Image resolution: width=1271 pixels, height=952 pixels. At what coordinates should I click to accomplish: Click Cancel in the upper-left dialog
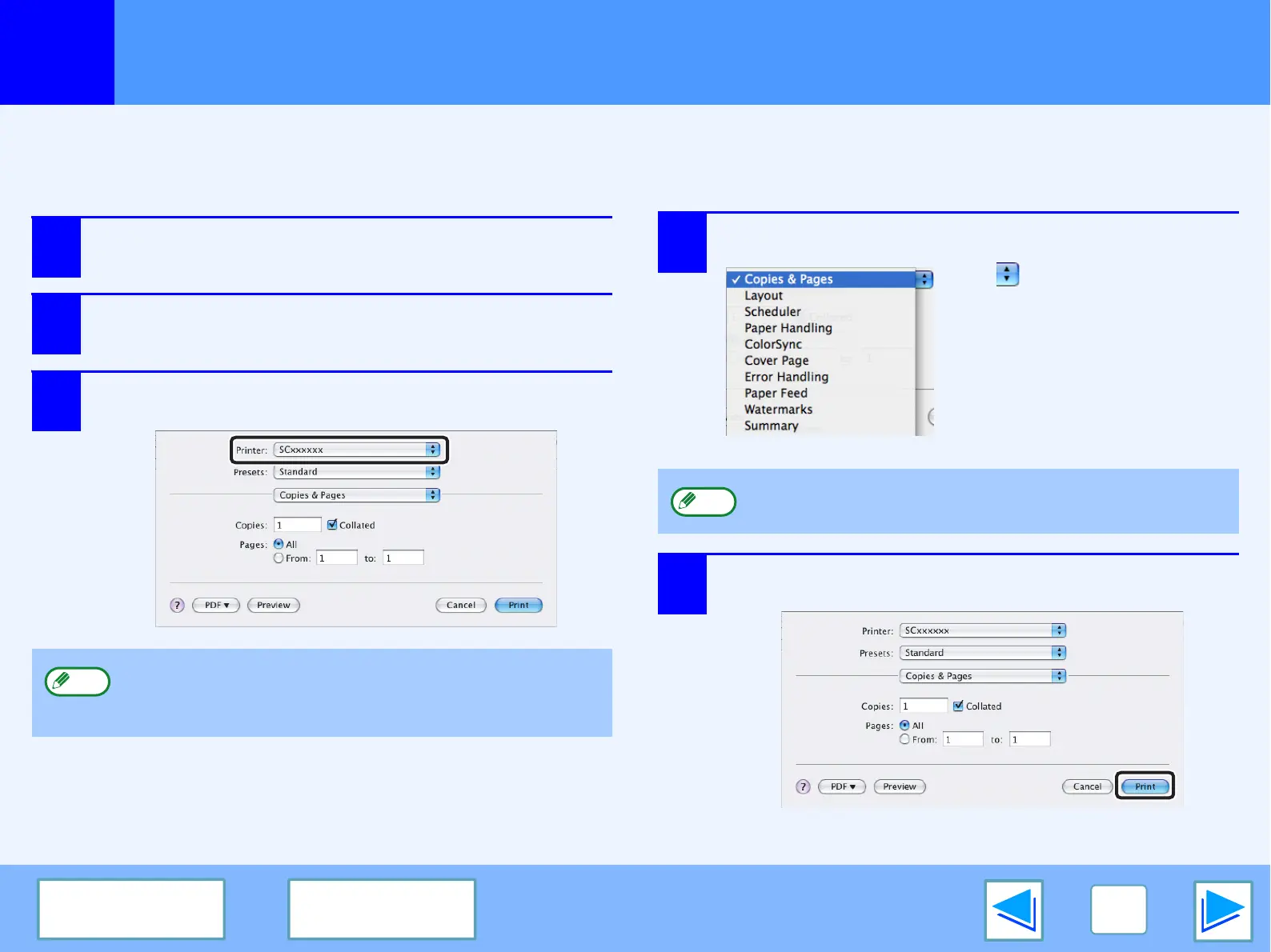tap(461, 606)
